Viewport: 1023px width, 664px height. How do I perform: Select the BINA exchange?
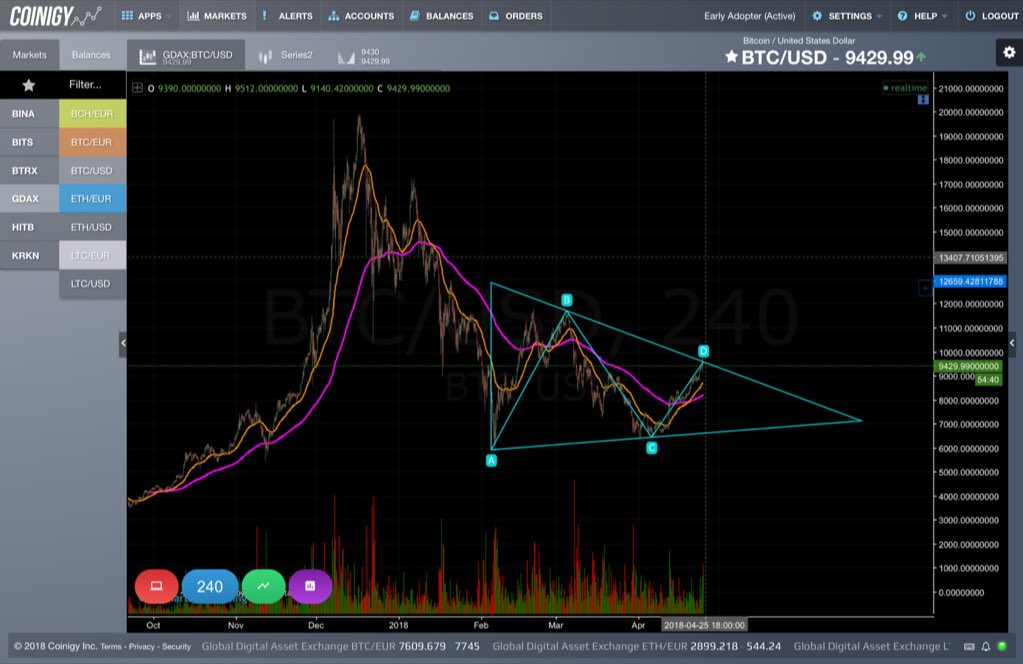click(x=29, y=113)
